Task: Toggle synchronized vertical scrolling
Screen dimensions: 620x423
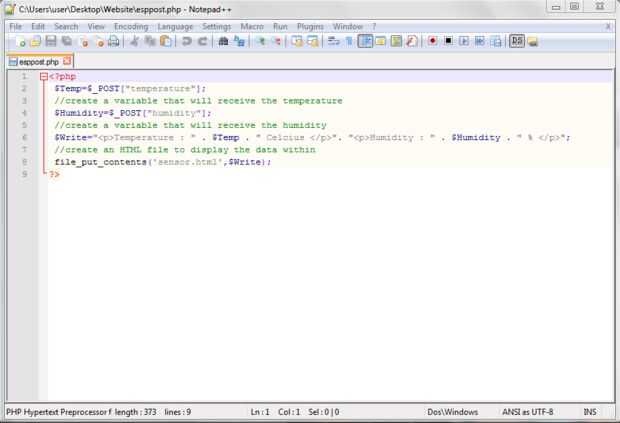Action: tap(297, 41)
